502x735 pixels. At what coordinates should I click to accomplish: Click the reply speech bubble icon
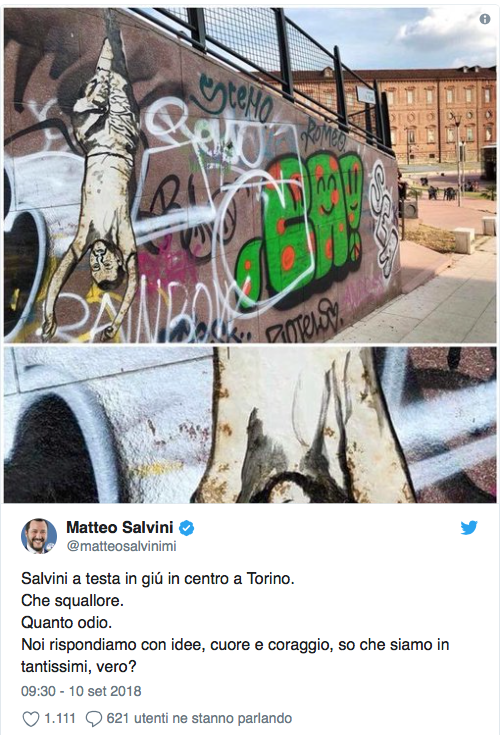94,719
